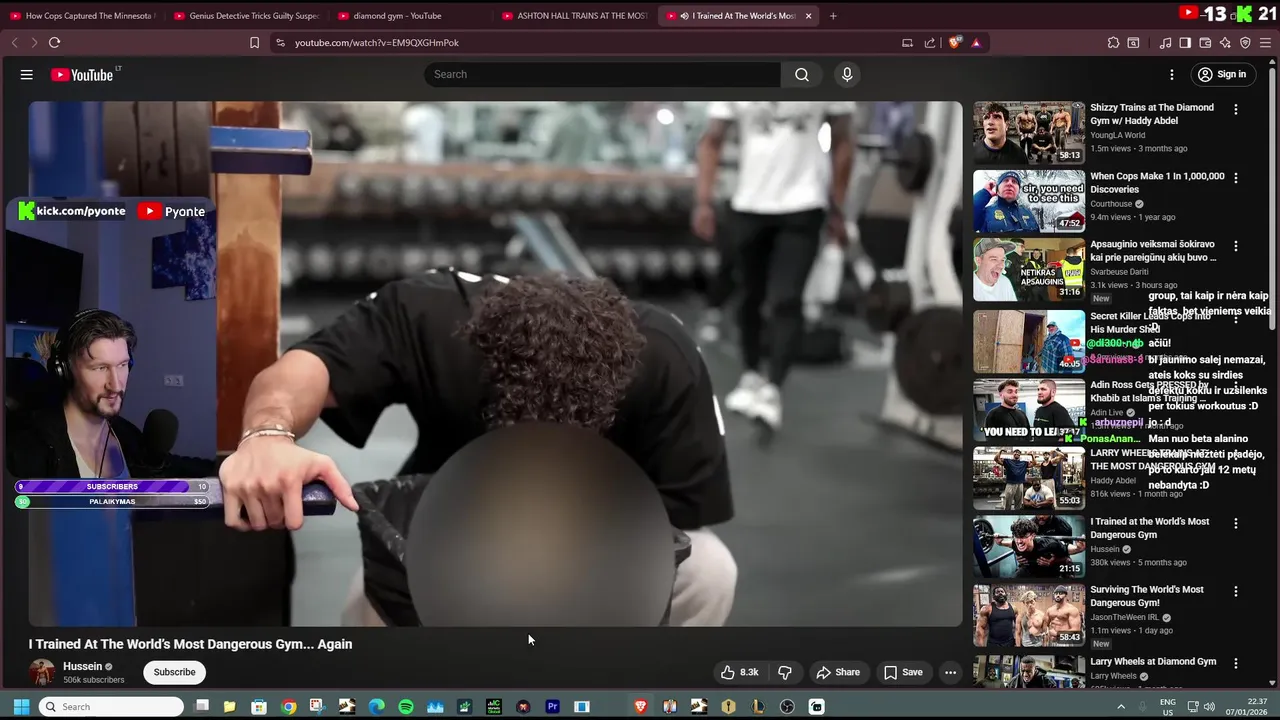
Task: Switch to the ASHTON HALL TRAINS tab
Action: pyautogui.click(x=574, y=16)
